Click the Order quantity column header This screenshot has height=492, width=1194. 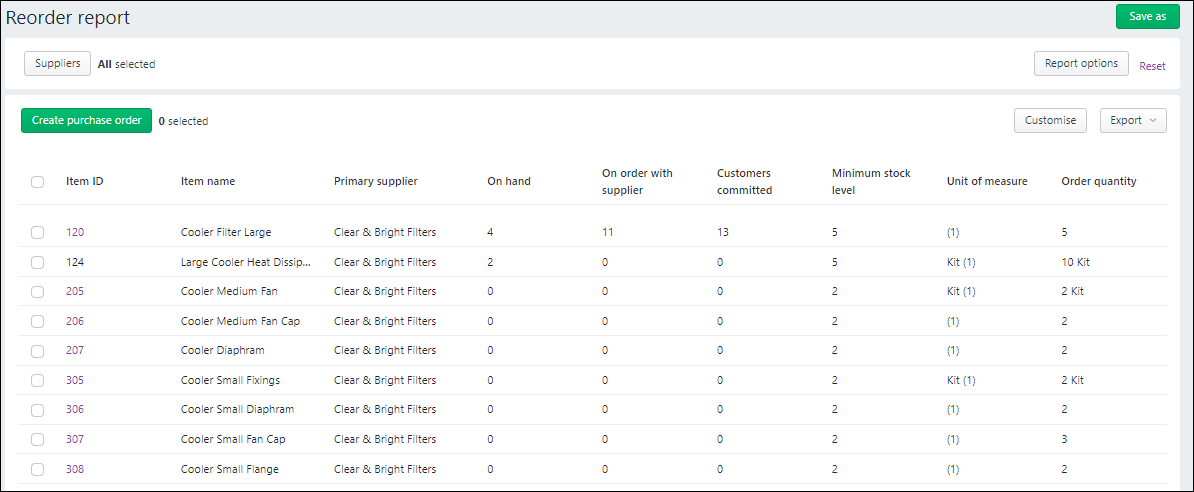[x=1099, y=181]
